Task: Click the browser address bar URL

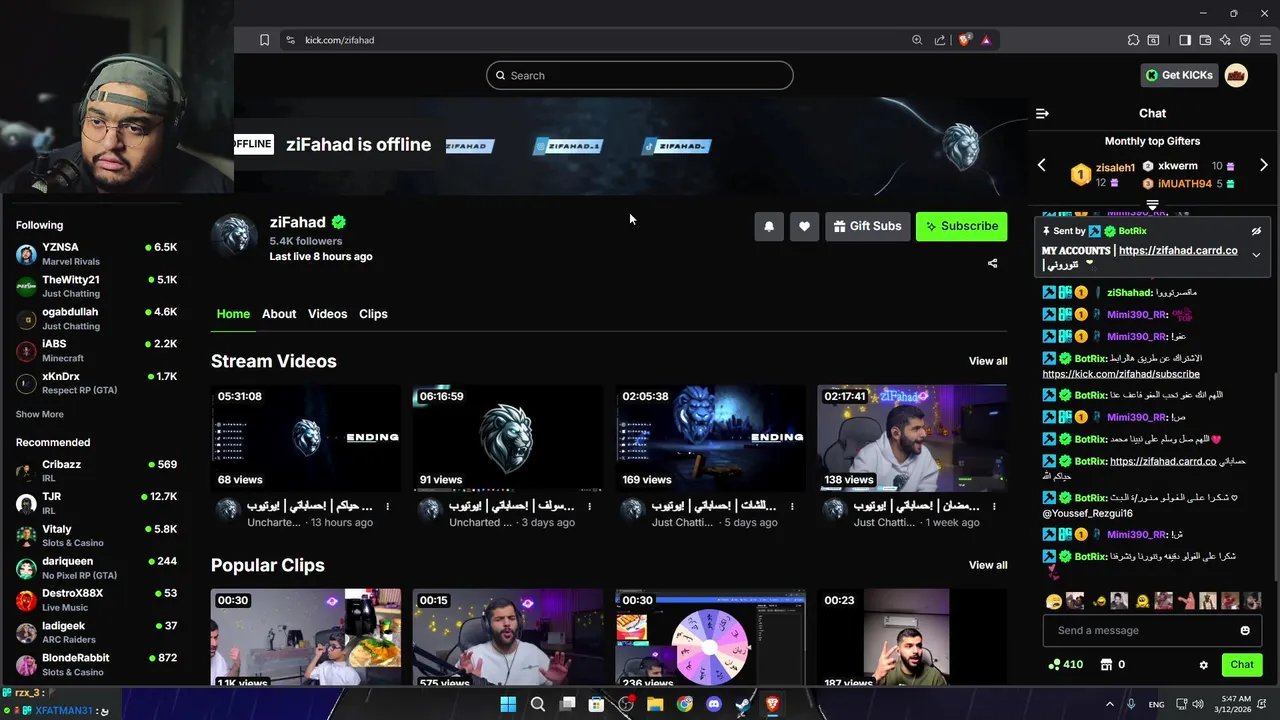Action: click(340, 40)
